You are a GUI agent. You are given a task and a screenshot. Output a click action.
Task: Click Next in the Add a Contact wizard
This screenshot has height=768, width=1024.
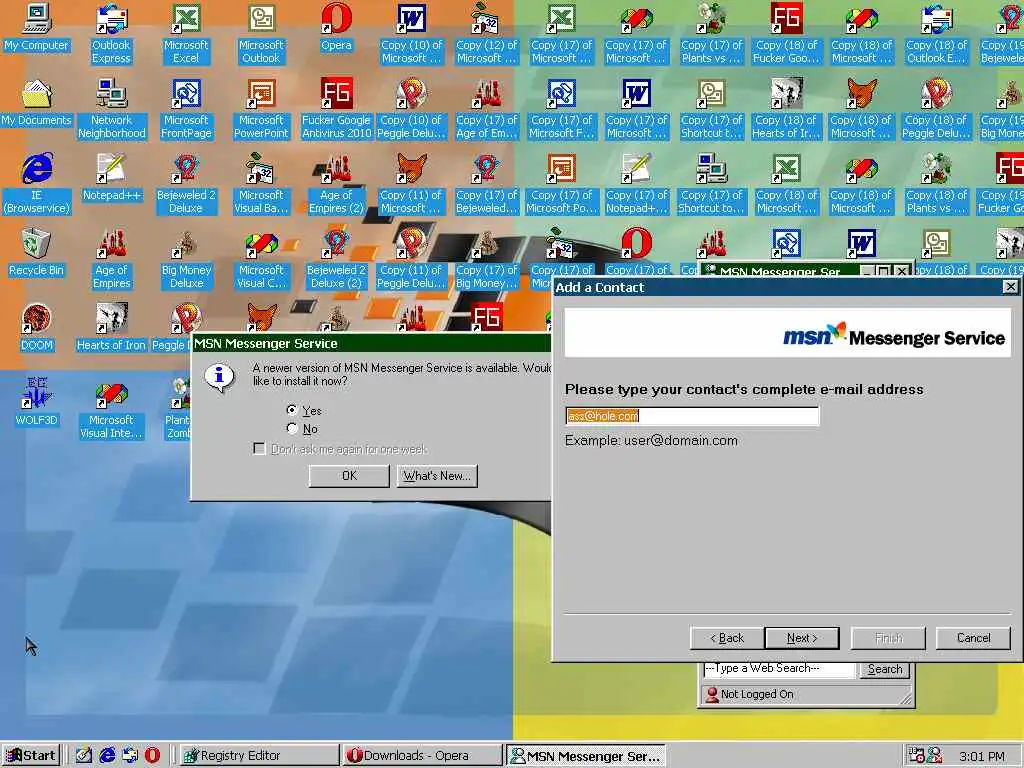[x=802, y=638]
